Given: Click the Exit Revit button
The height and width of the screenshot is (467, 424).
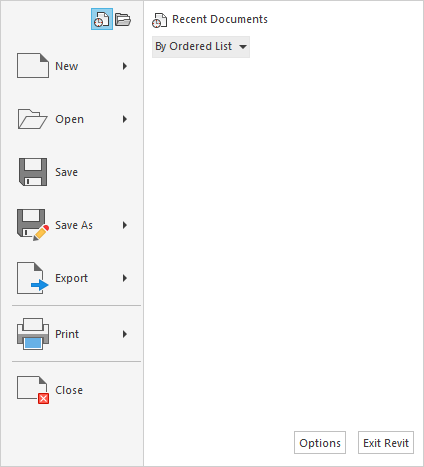Looking at the screenshot, I should [386, 443].
